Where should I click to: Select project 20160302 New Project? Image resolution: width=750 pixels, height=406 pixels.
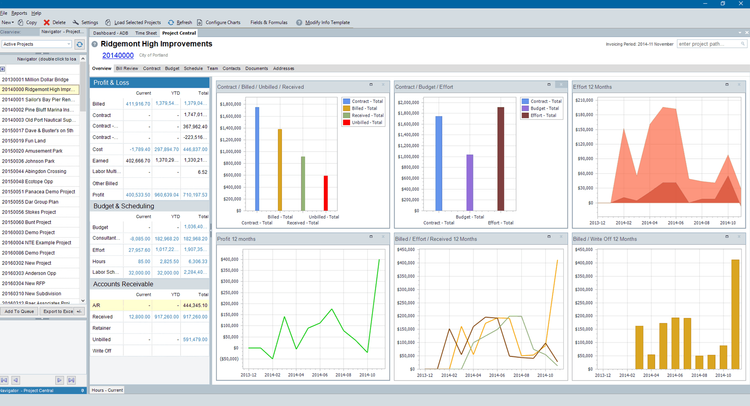click(40, 263)
